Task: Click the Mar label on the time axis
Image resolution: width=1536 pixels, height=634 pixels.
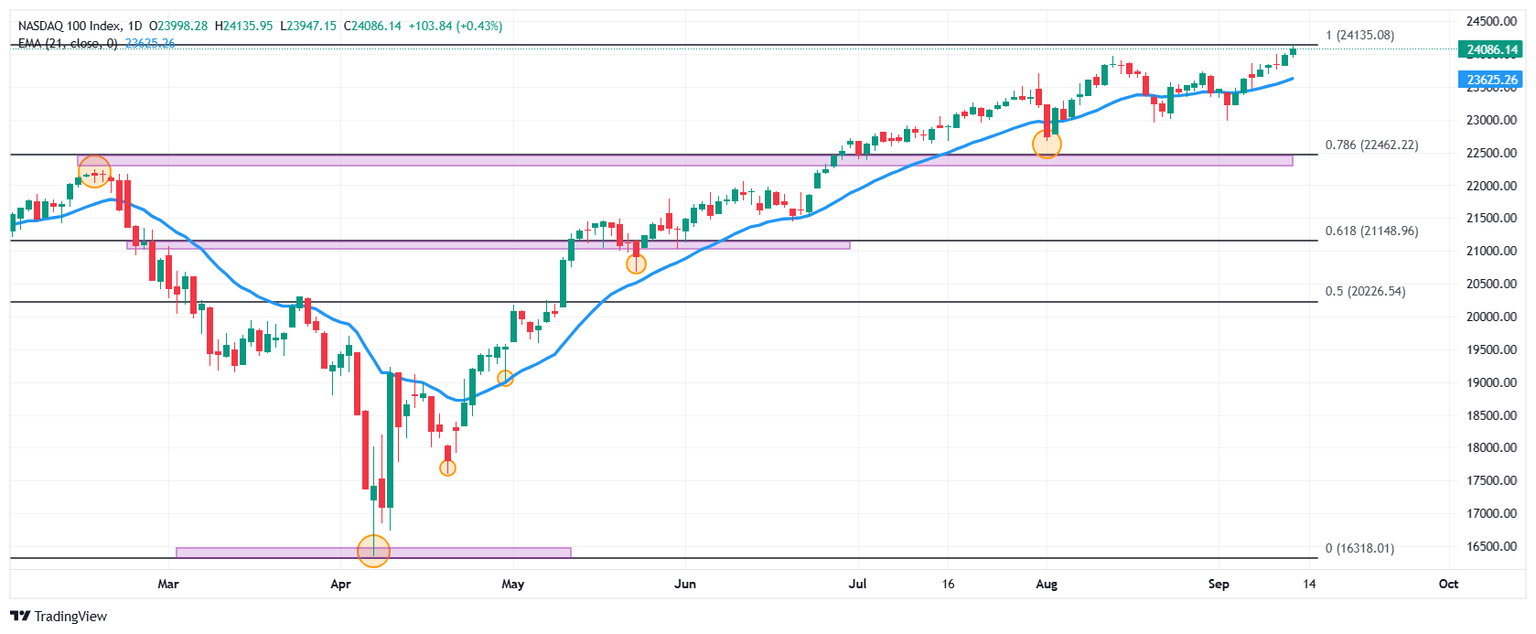Action: point(169,583)
